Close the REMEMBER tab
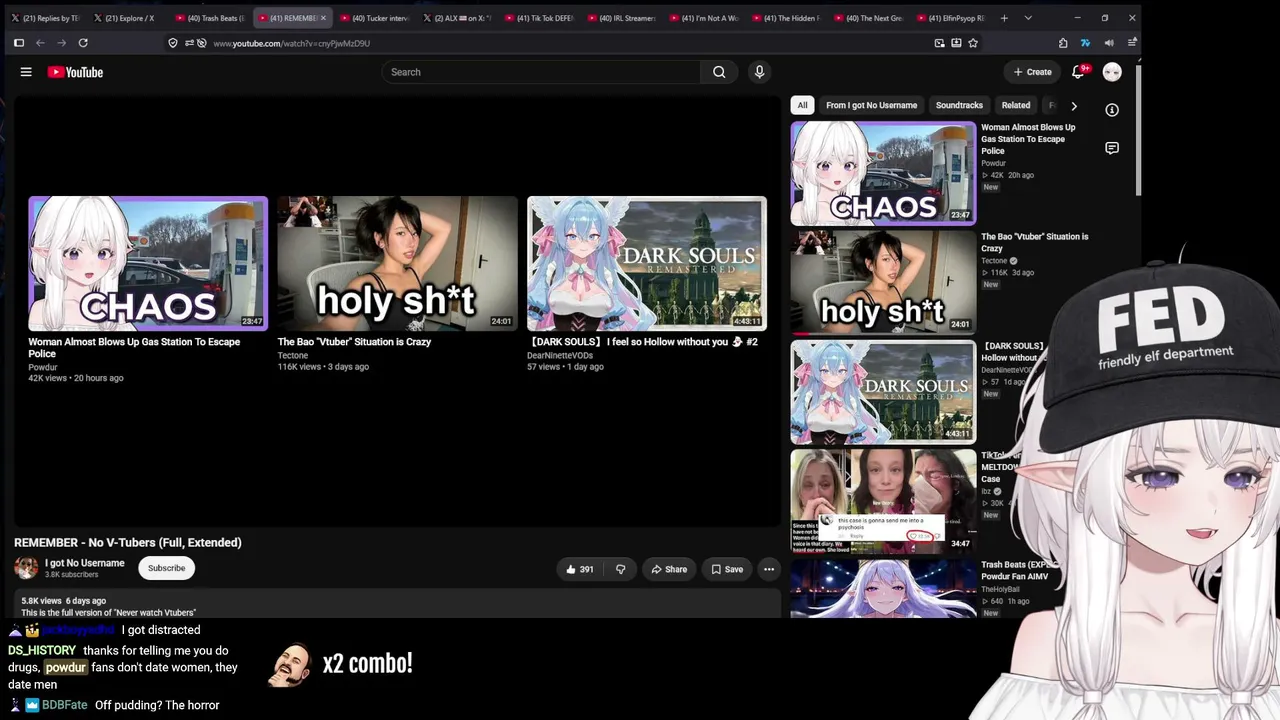 (323, 18)
